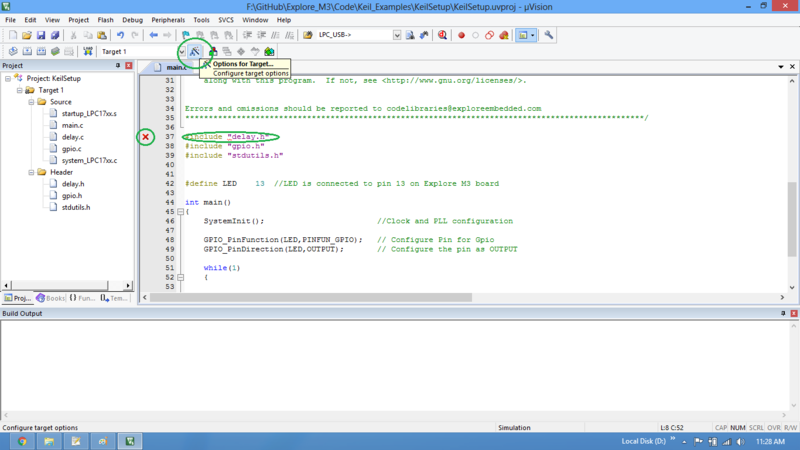Open Configuration with the wrench icon

coord(548,35)
